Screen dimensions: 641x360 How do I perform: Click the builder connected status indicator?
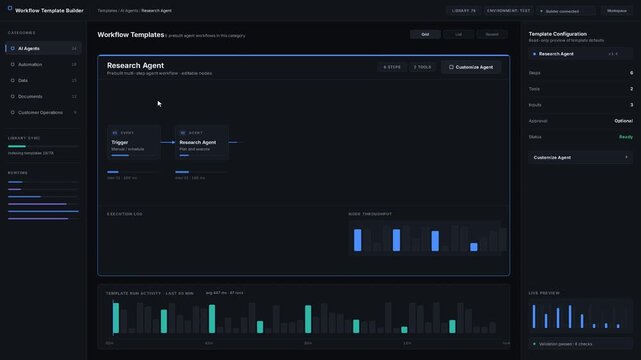(x=566, y=11)
